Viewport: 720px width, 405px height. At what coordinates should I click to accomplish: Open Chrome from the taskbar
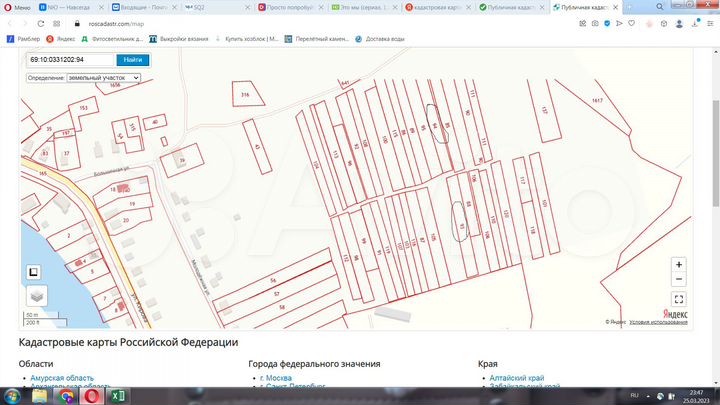[66, 396]
